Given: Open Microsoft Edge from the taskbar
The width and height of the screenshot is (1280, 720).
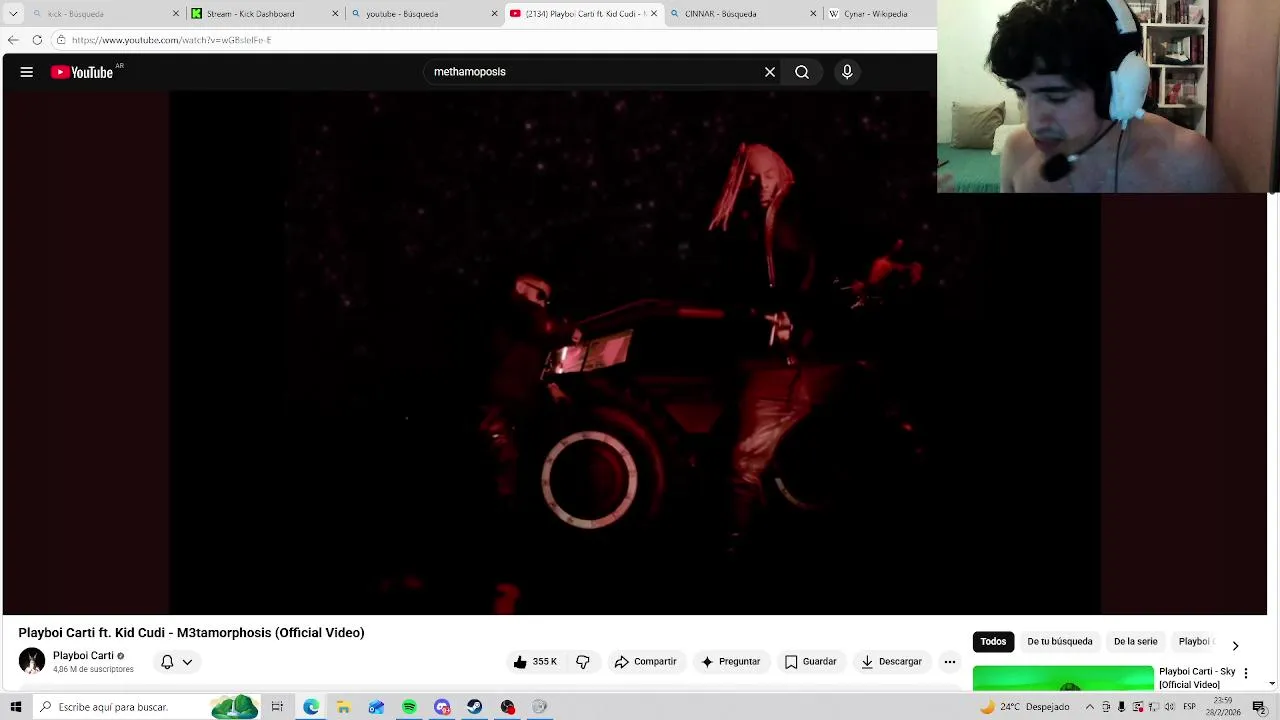Looking at the screenshot, I should (311, 707).
